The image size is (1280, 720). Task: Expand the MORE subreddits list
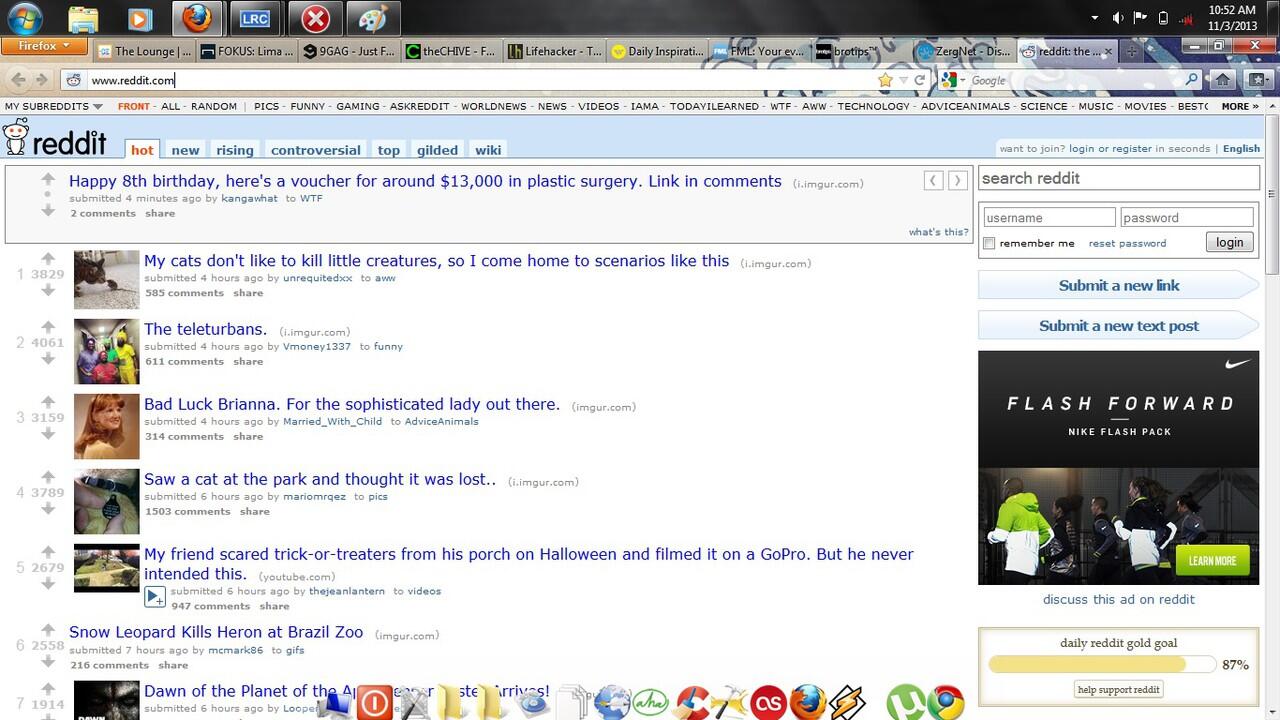1240,106
